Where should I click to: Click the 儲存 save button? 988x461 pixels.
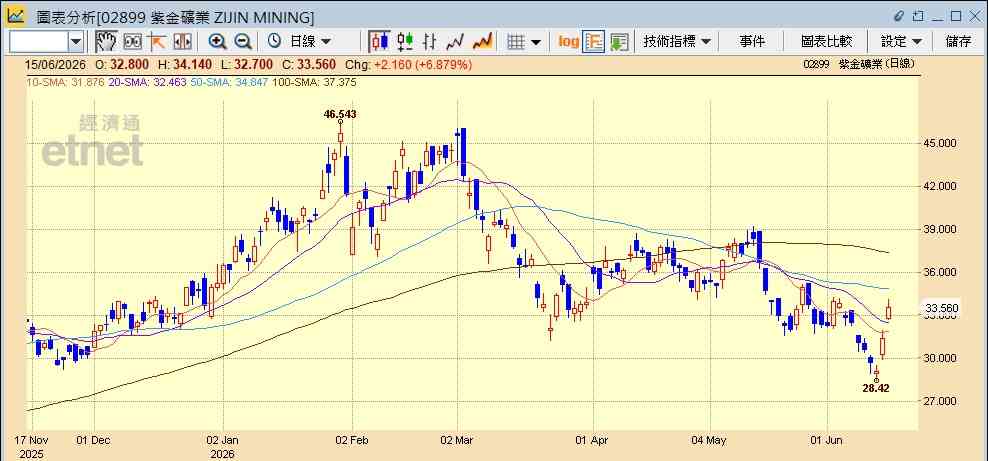pyautogui.click(x=958, y=42)
